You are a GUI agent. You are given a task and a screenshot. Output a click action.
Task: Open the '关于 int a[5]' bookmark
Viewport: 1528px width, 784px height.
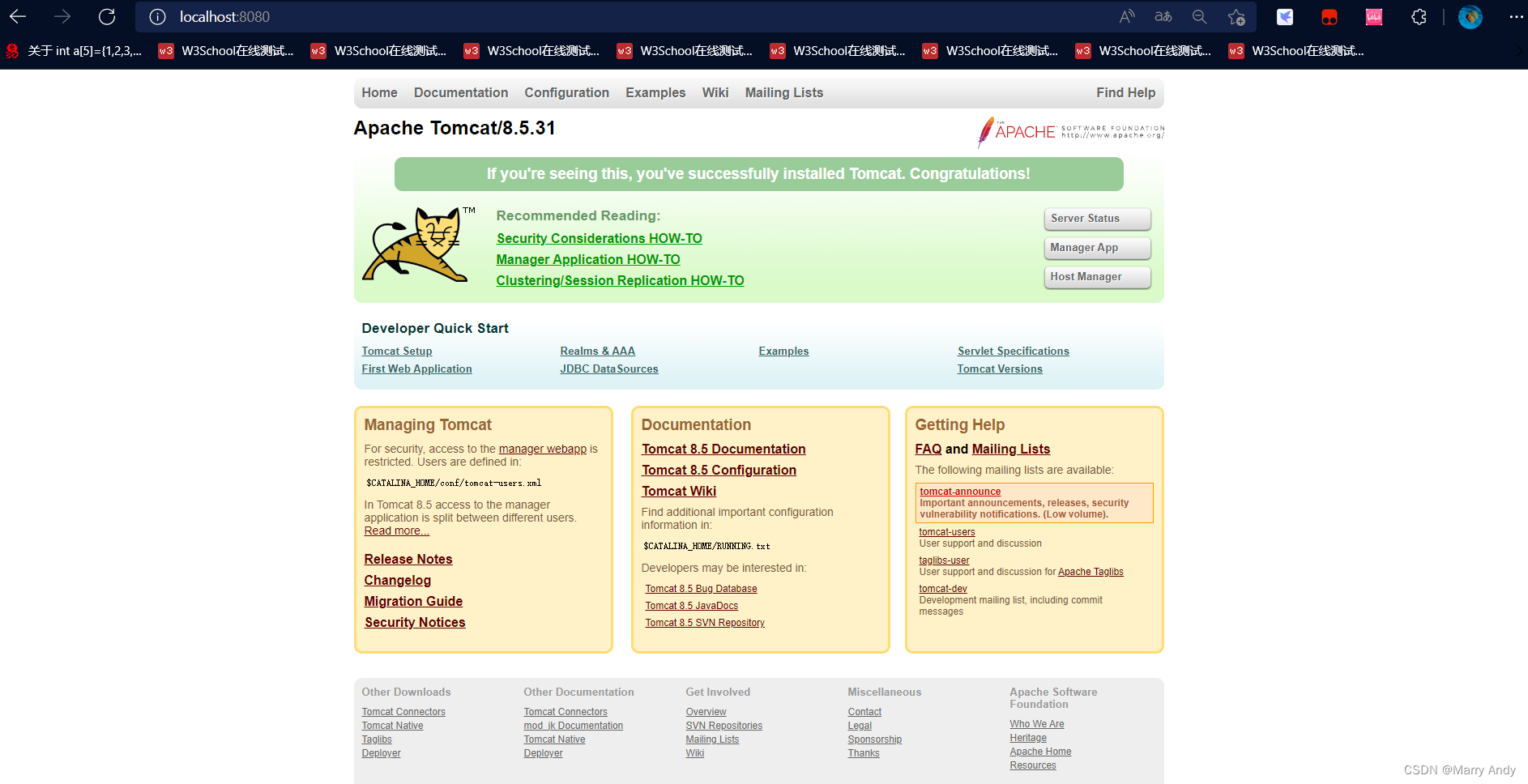coord(75,51)
